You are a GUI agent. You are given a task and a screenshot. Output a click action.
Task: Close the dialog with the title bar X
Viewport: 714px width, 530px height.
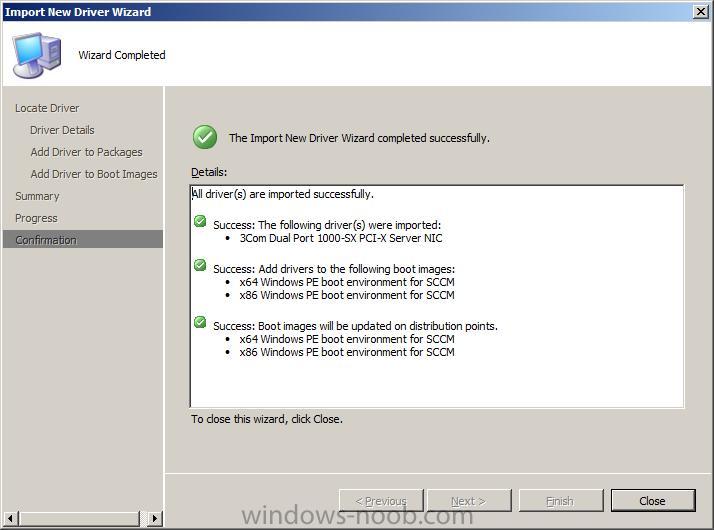click(701, 11)
